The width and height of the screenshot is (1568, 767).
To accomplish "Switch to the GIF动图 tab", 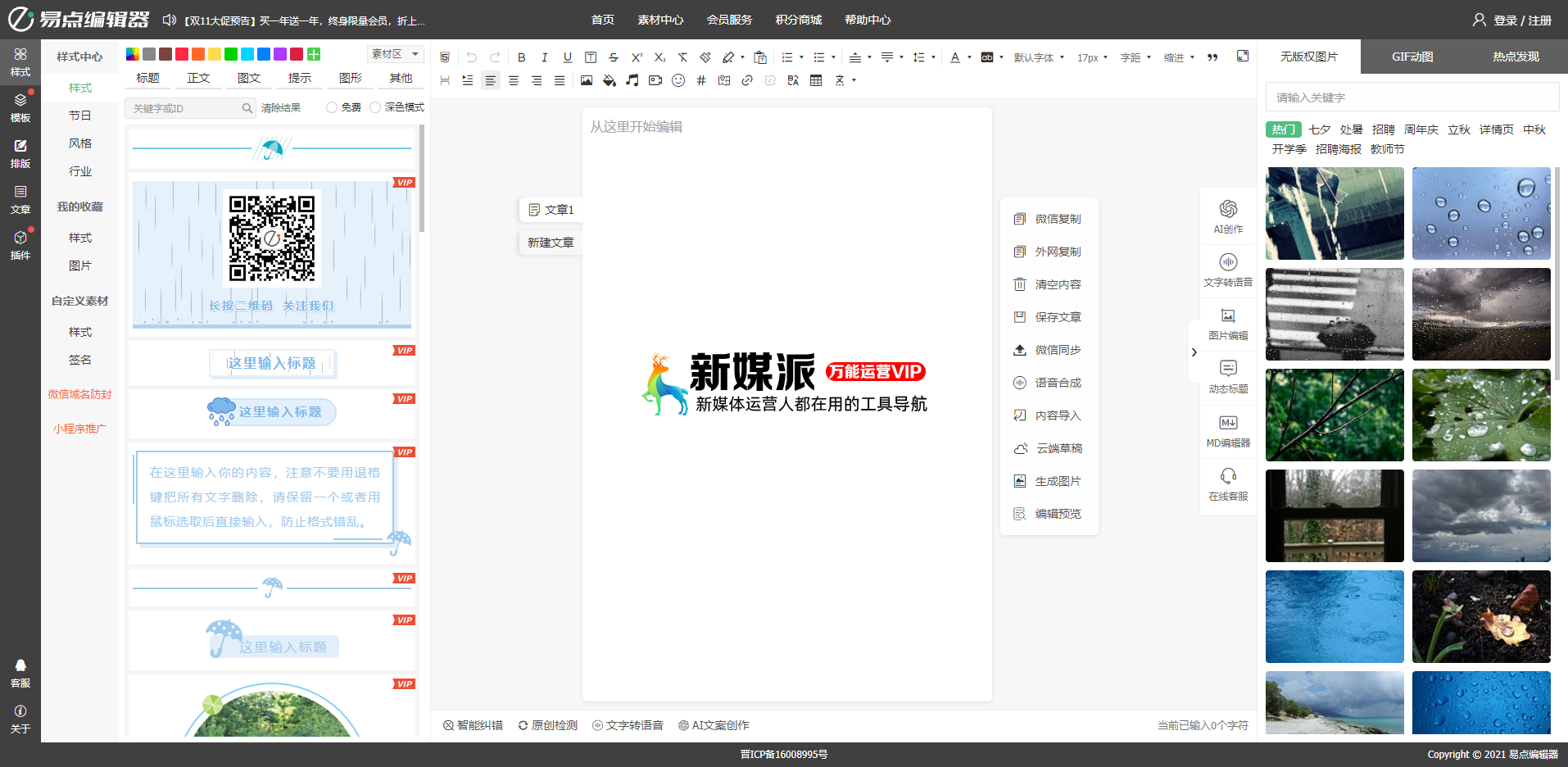I will pos(1412,57).
